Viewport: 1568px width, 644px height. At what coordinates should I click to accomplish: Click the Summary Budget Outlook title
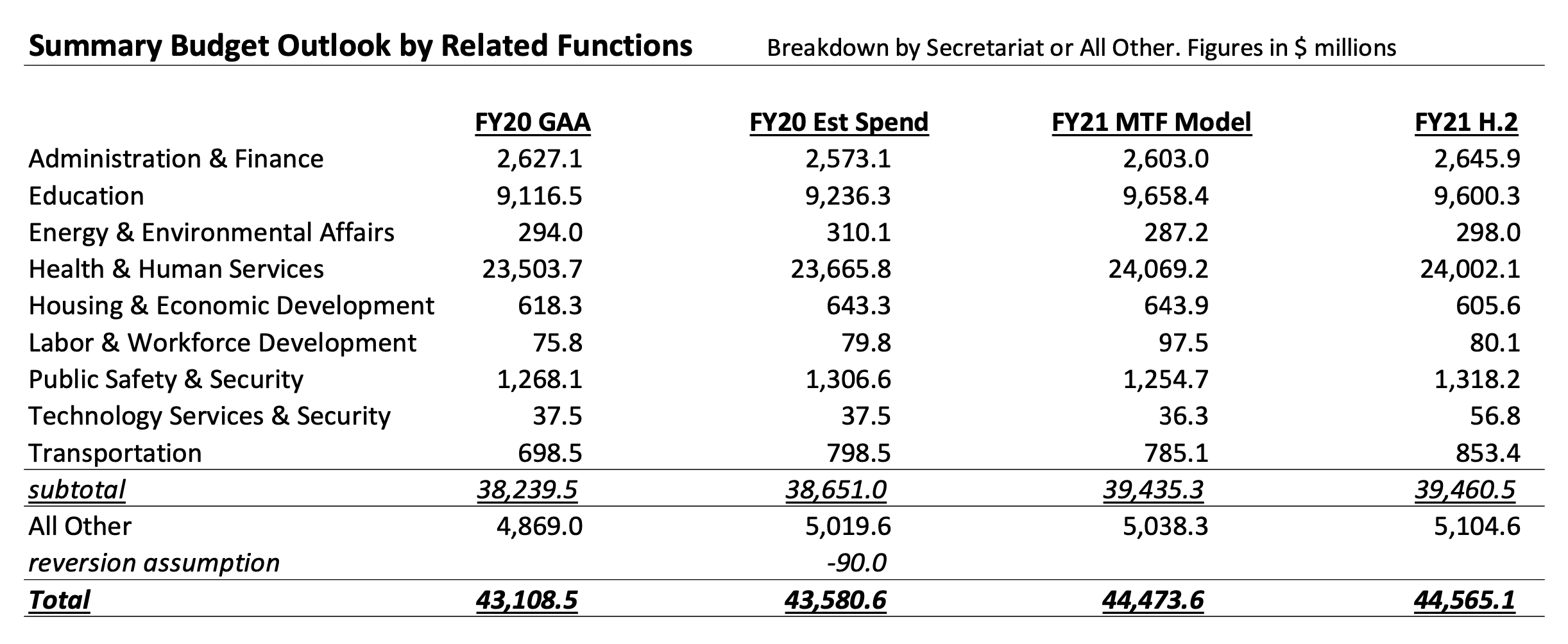[361, 46]
